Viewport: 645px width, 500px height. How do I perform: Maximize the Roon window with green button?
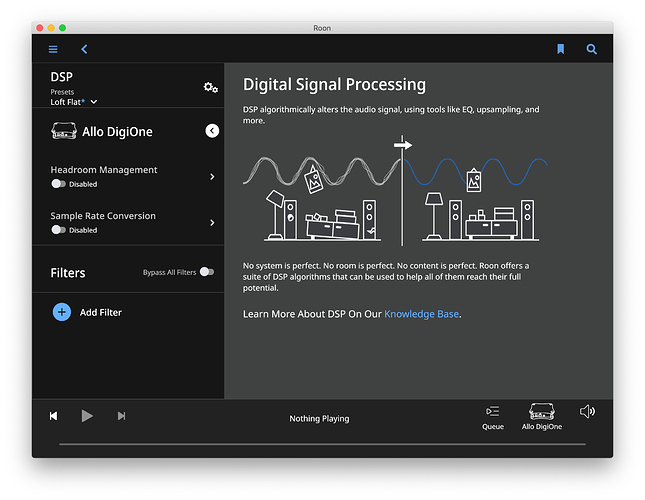click(x=63, y=28)
